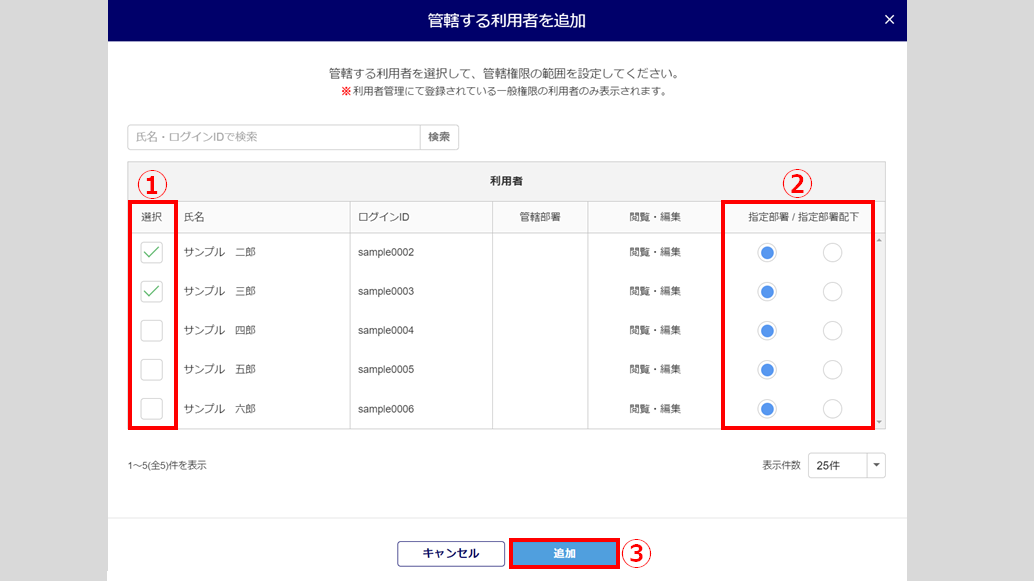The width and height of the screenshot is (1034, 581).
Task: Click the キャンセル button
Action: [451, 553]
